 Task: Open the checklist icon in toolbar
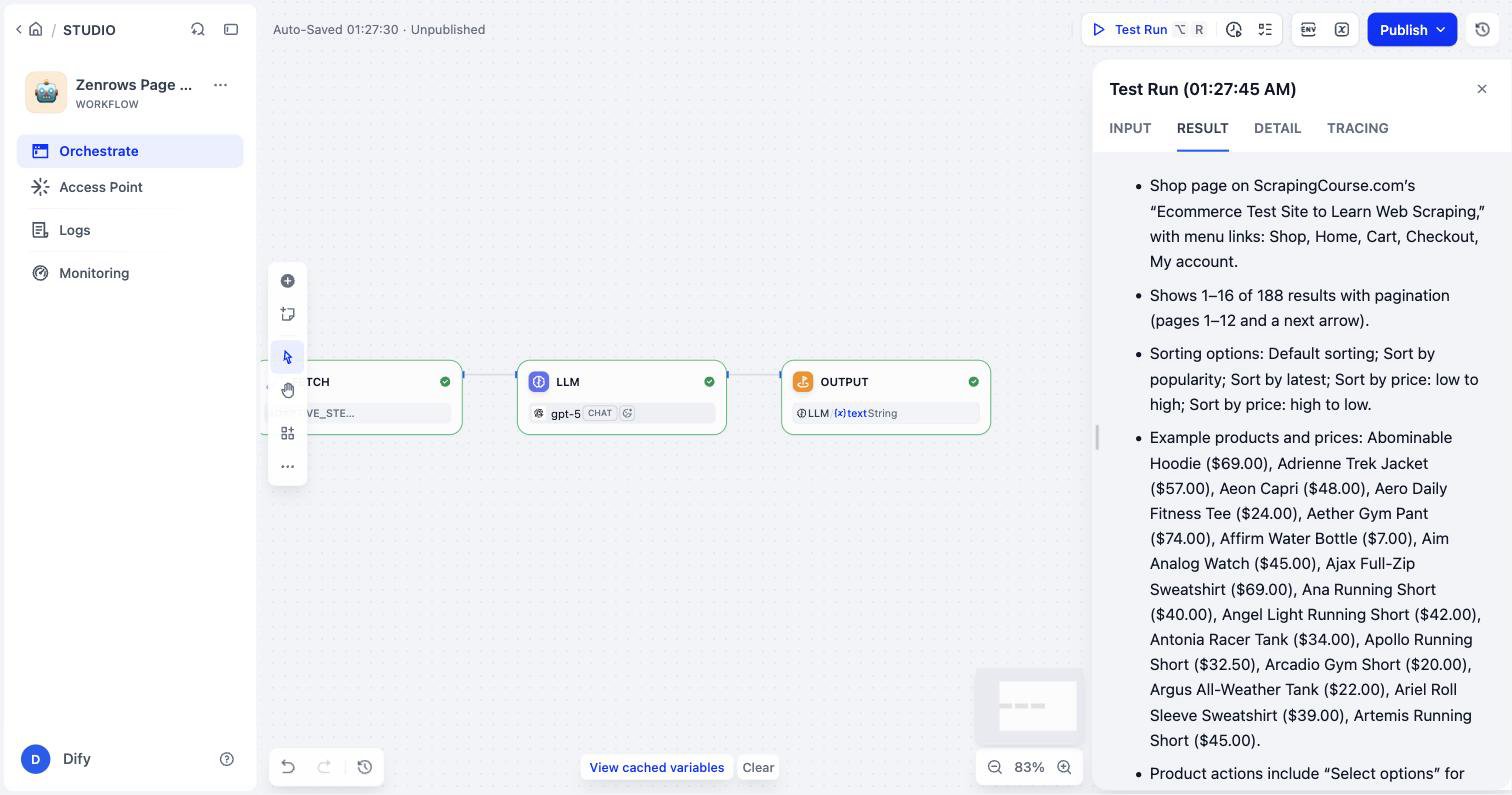point(1265,29)
